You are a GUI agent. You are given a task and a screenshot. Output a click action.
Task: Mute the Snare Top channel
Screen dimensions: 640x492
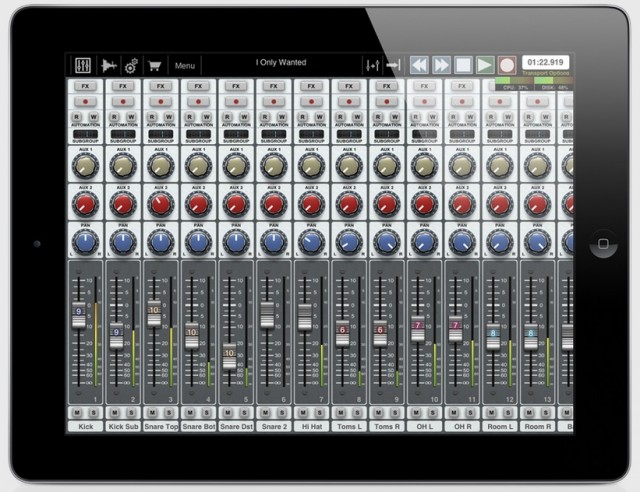tap(152, 412)
